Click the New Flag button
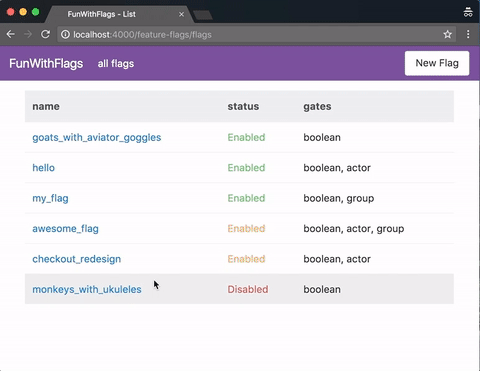The height and width of the screenshot is (371, 480). pyautogui.click(x=437, y=63)
